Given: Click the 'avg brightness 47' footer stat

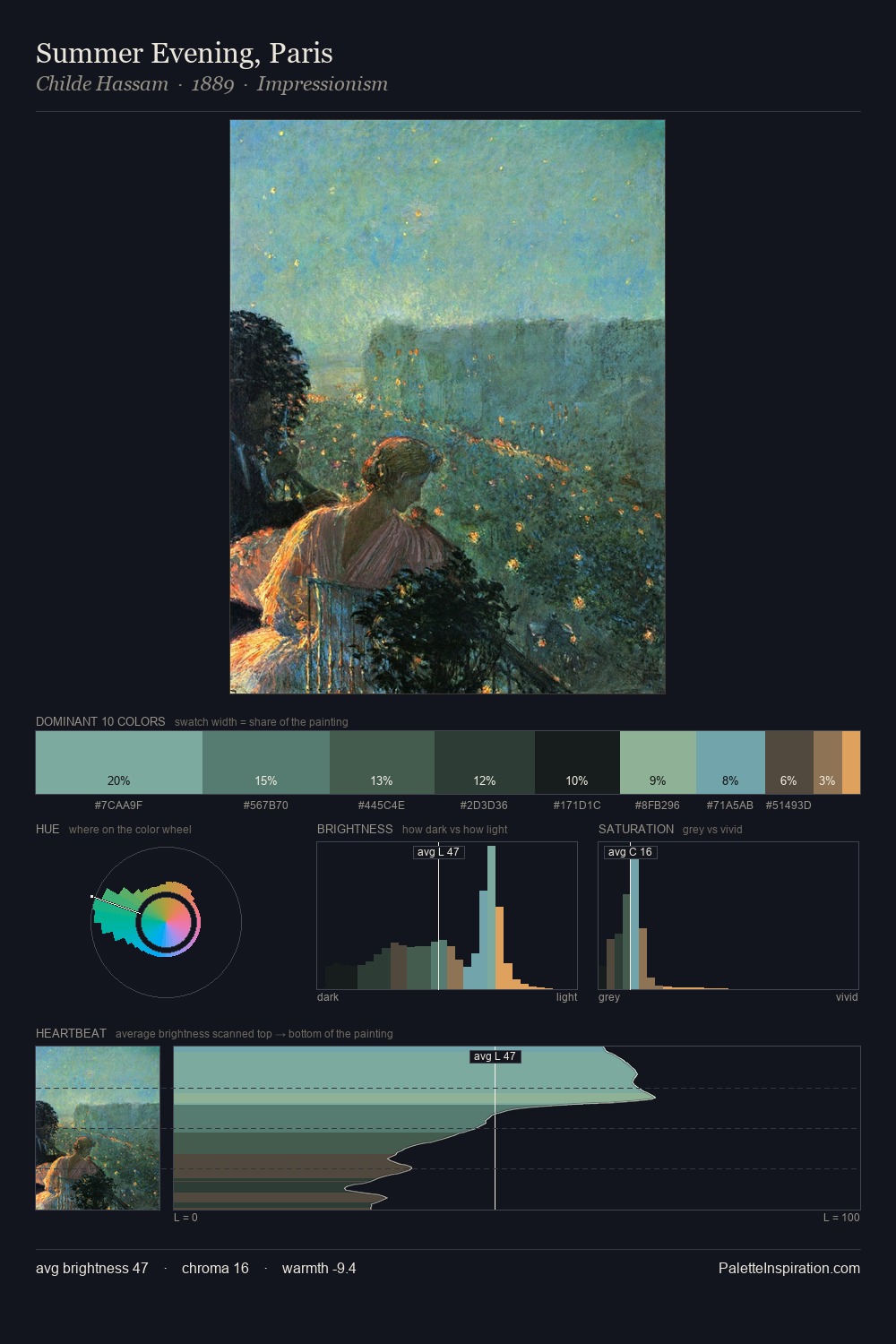Looking at the screenshot, I should pos(92,1268).
